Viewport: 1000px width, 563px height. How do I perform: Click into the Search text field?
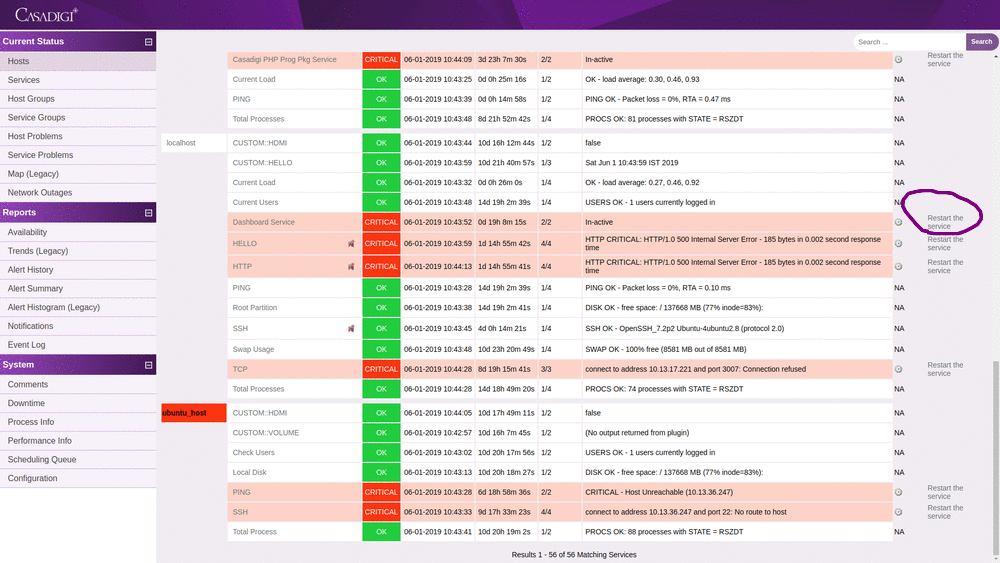tap(908, 42)
